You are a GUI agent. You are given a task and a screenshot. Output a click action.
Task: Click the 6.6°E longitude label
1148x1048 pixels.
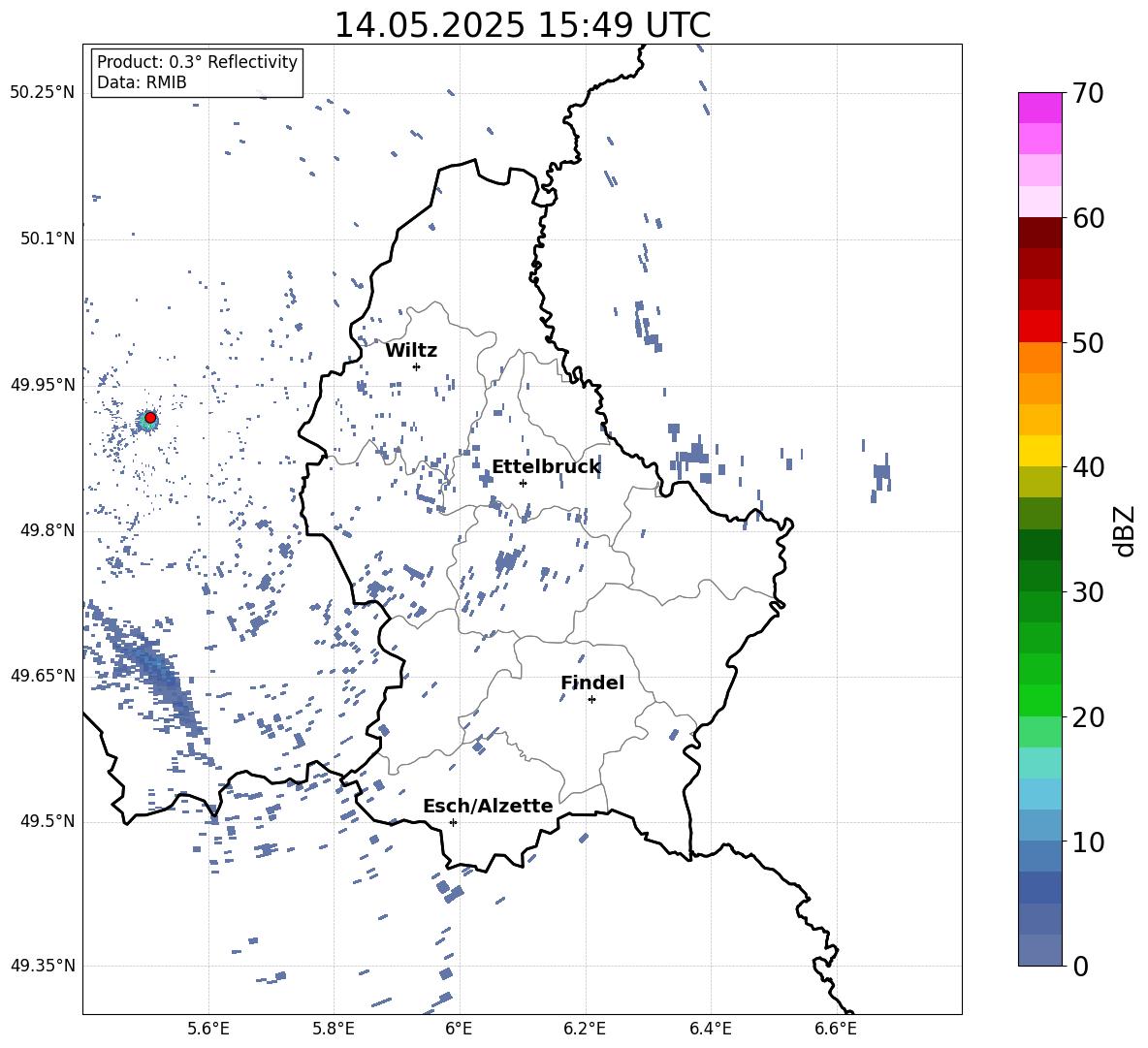[x=836, y=1029]
